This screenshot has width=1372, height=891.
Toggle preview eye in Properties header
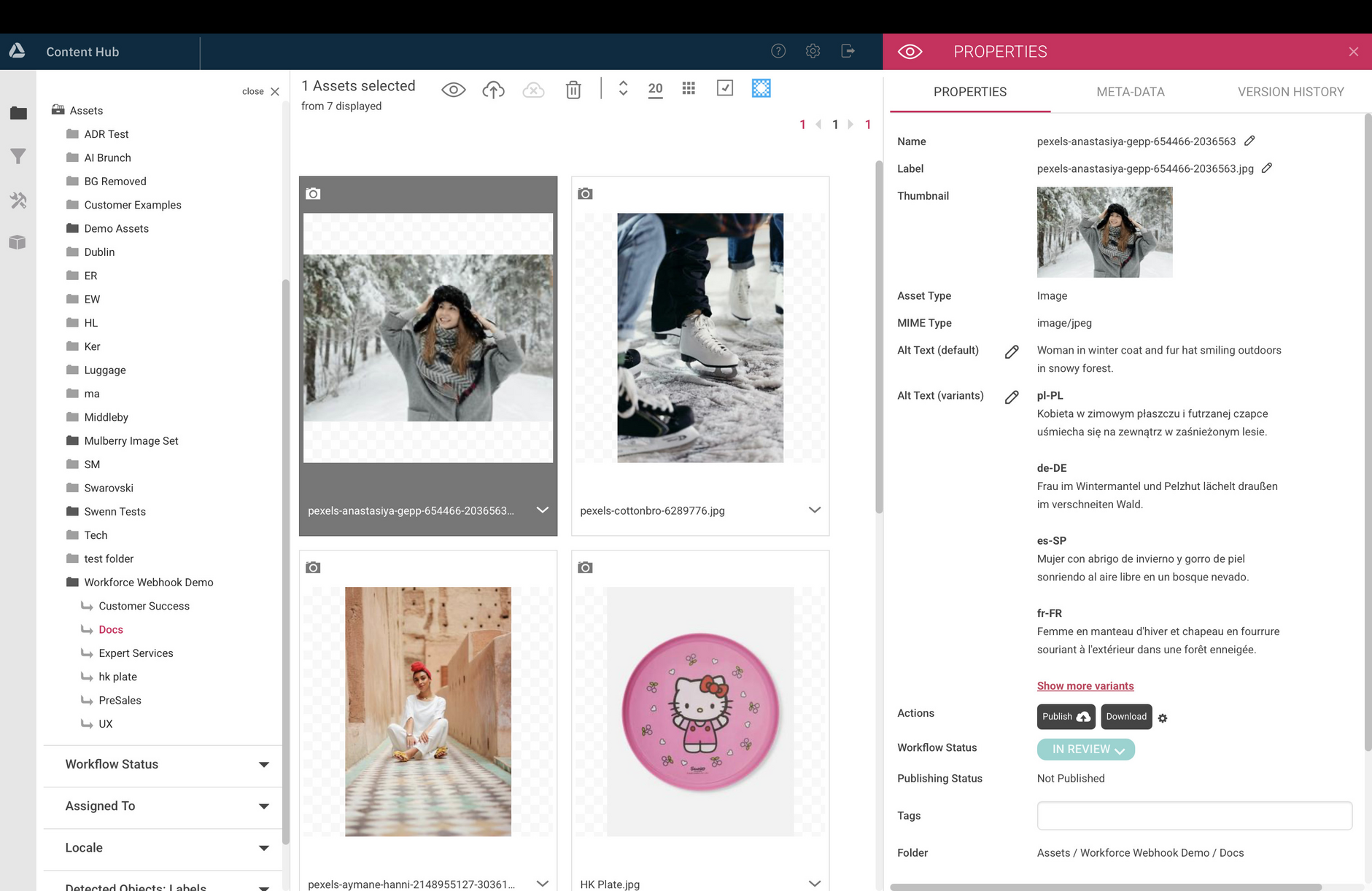[909, 51]
